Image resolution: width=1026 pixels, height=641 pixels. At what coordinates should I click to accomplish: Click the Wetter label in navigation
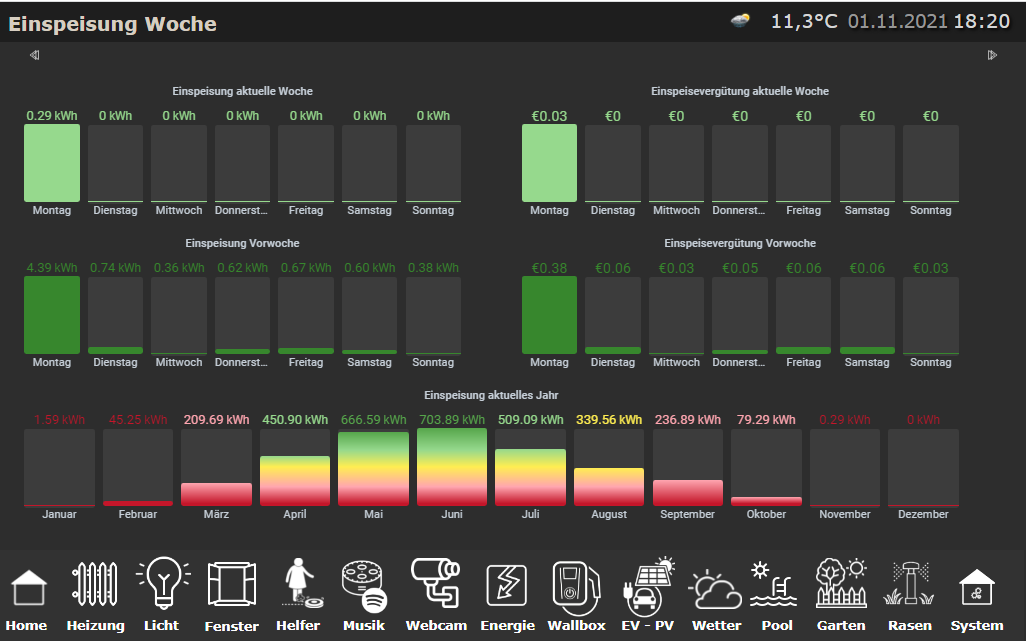[716, 625]
